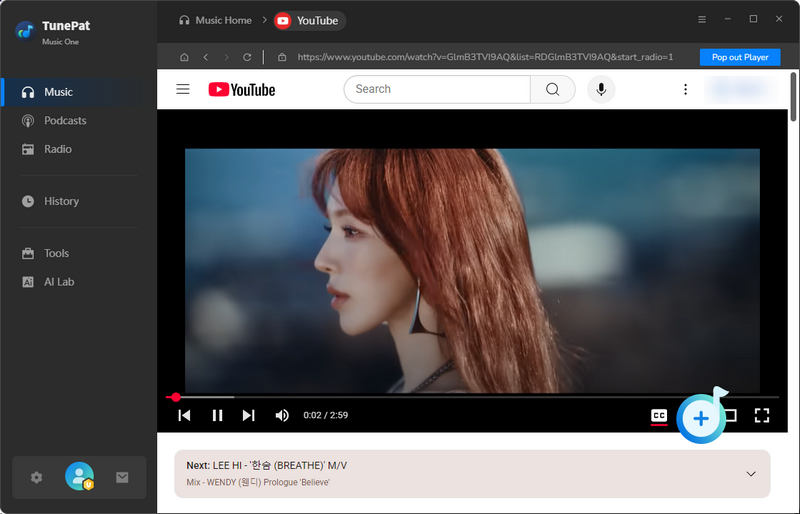Pause the video playback
This screenshot has width=800, height=514.
click(217, 415)
